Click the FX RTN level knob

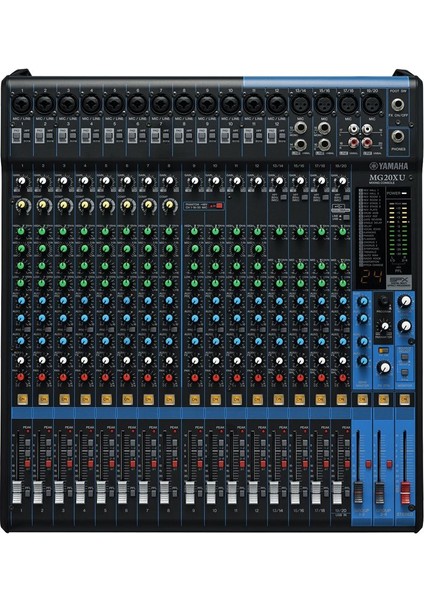point(384,368)
